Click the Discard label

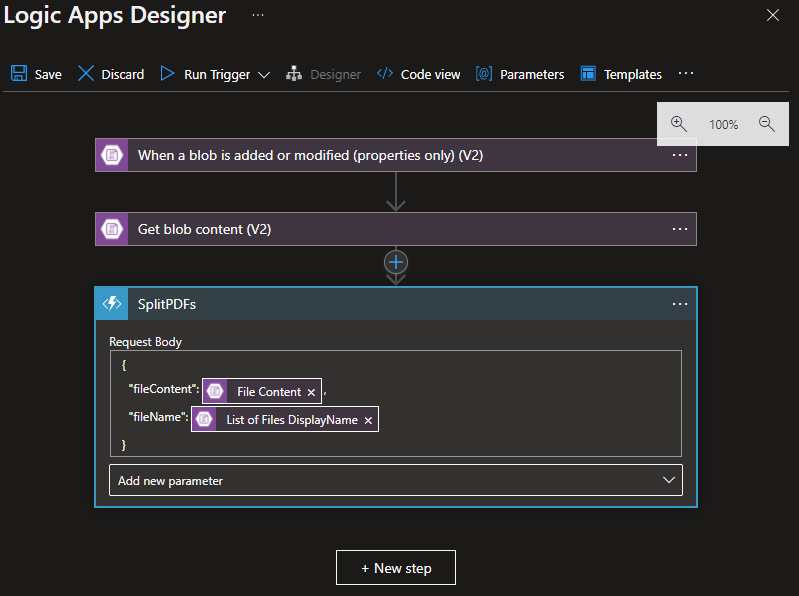tap(123, 74)
